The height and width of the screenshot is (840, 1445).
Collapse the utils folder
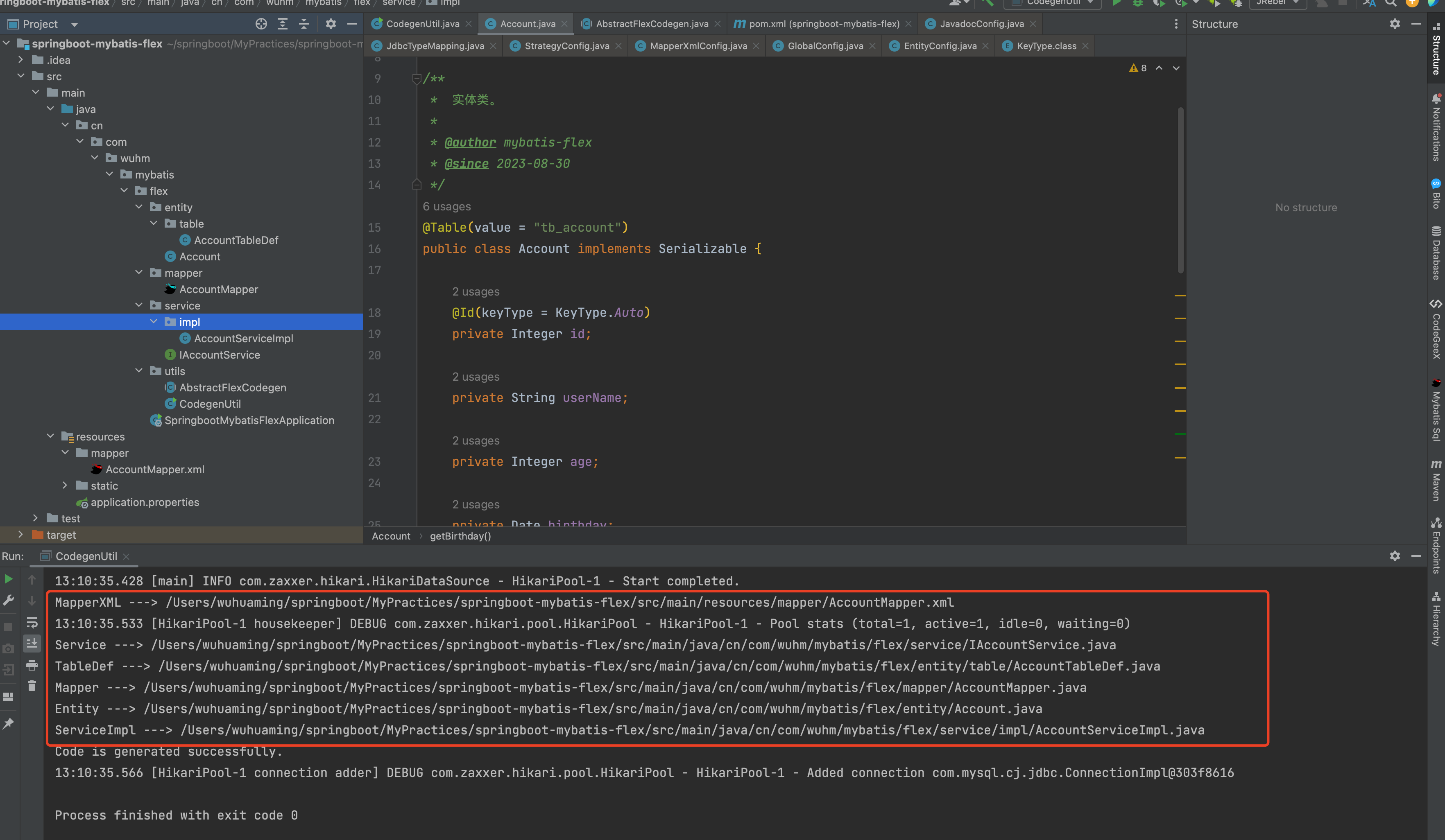(139, 371)
